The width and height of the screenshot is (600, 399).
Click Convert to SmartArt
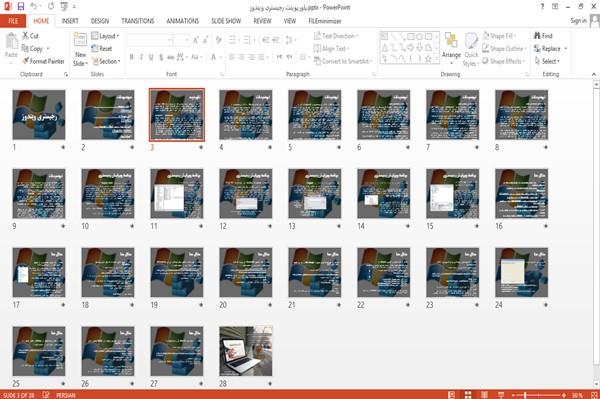point(342,61)
